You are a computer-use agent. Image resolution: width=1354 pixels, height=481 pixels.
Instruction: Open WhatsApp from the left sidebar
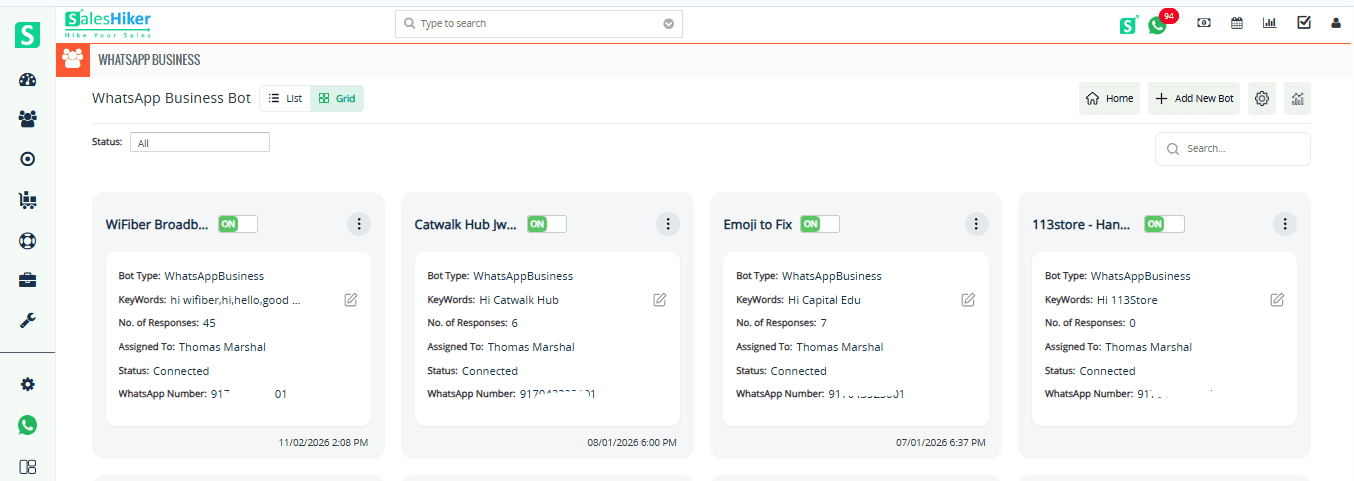click(x=28, y=425)
